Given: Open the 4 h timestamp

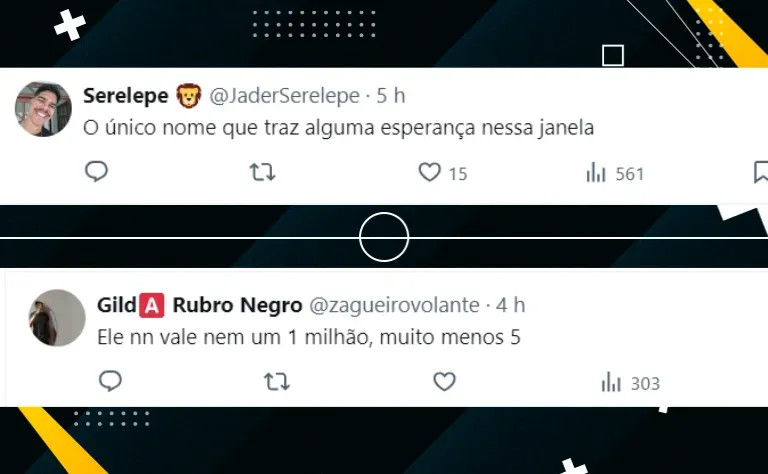Looking at the screenshot, I should 510,305.
